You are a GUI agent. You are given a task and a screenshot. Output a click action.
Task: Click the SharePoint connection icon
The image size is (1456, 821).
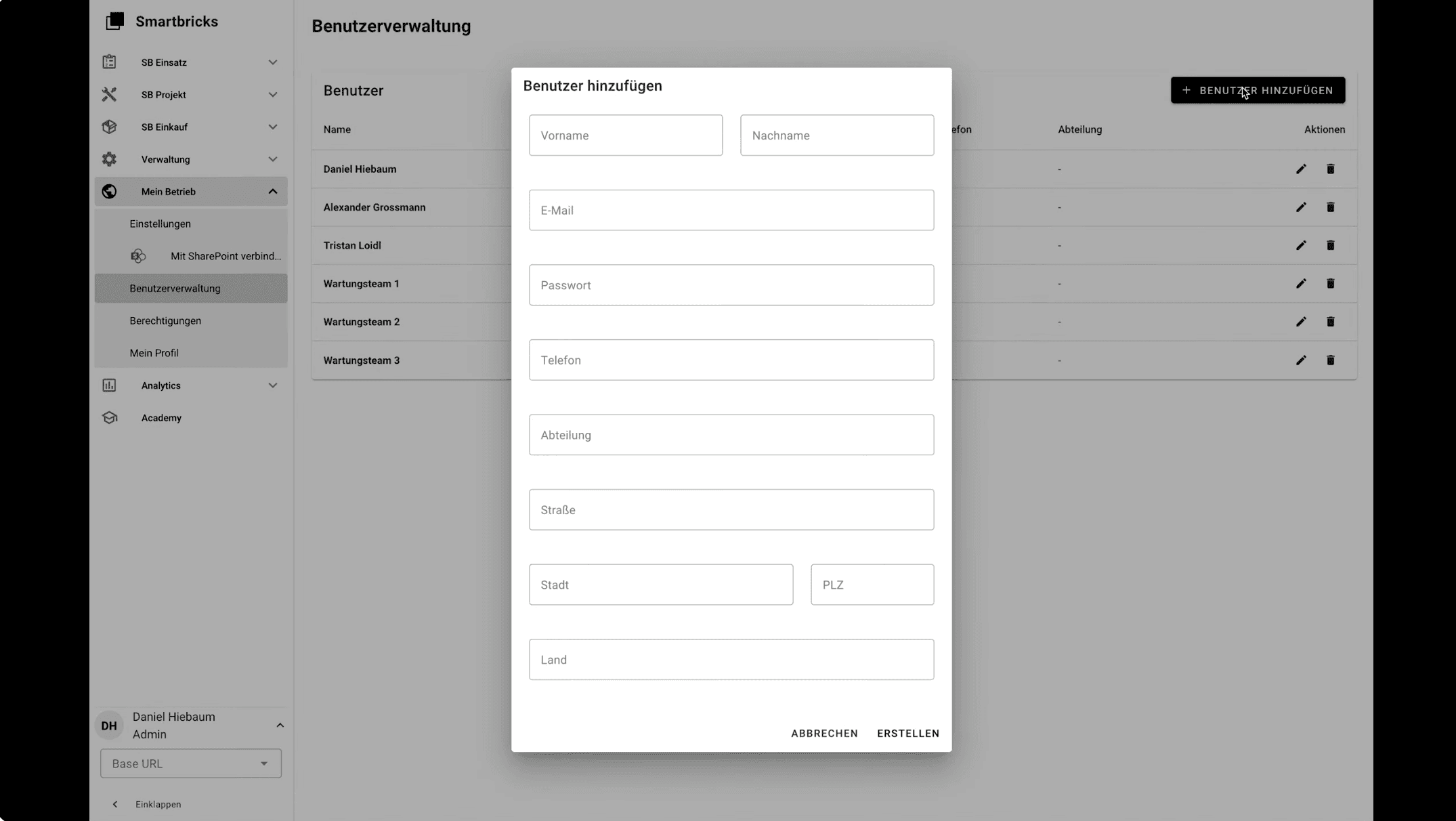pyautogui.click(x=138, y=256)
